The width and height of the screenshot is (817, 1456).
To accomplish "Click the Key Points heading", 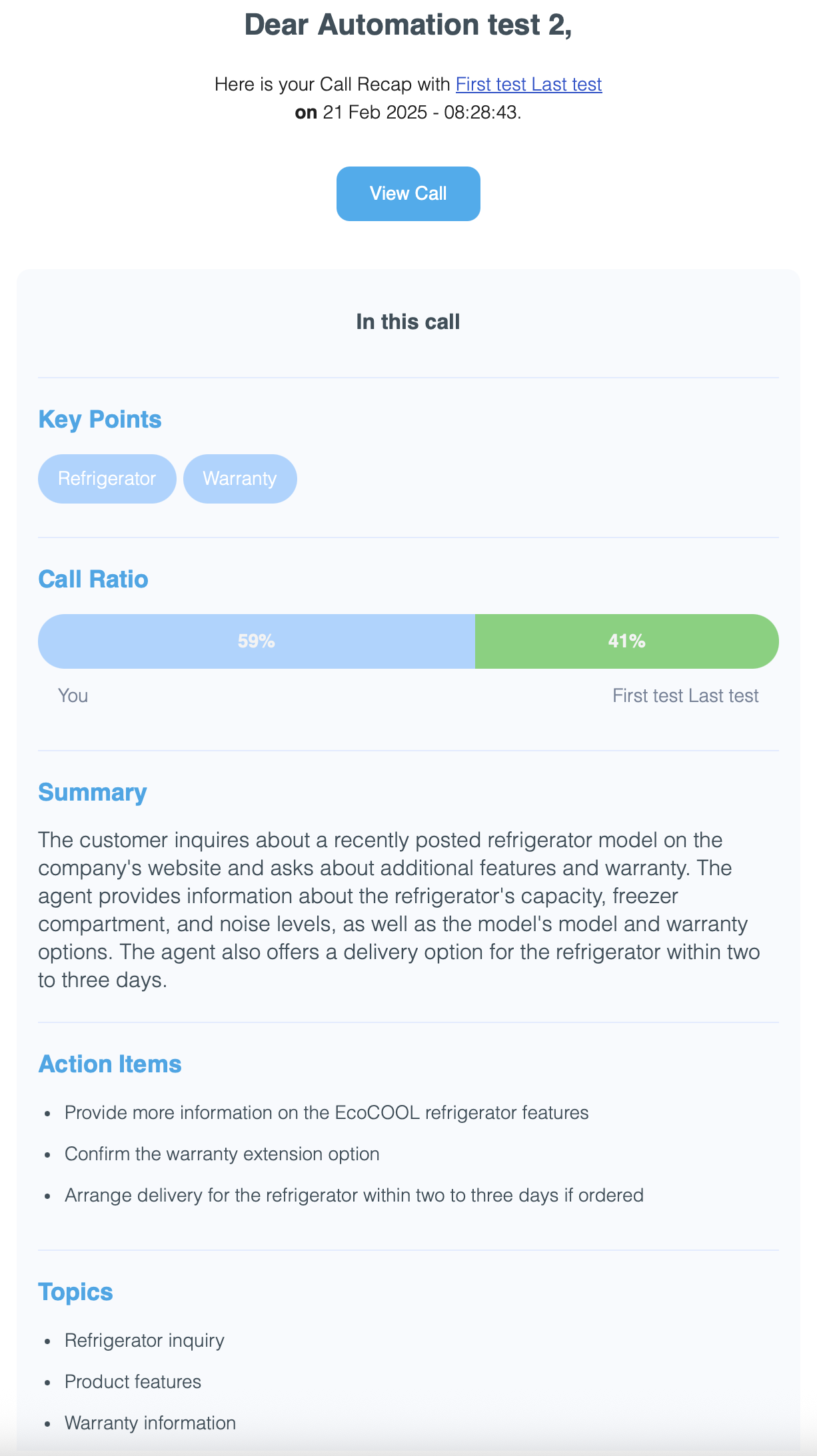I will [100, 420].
